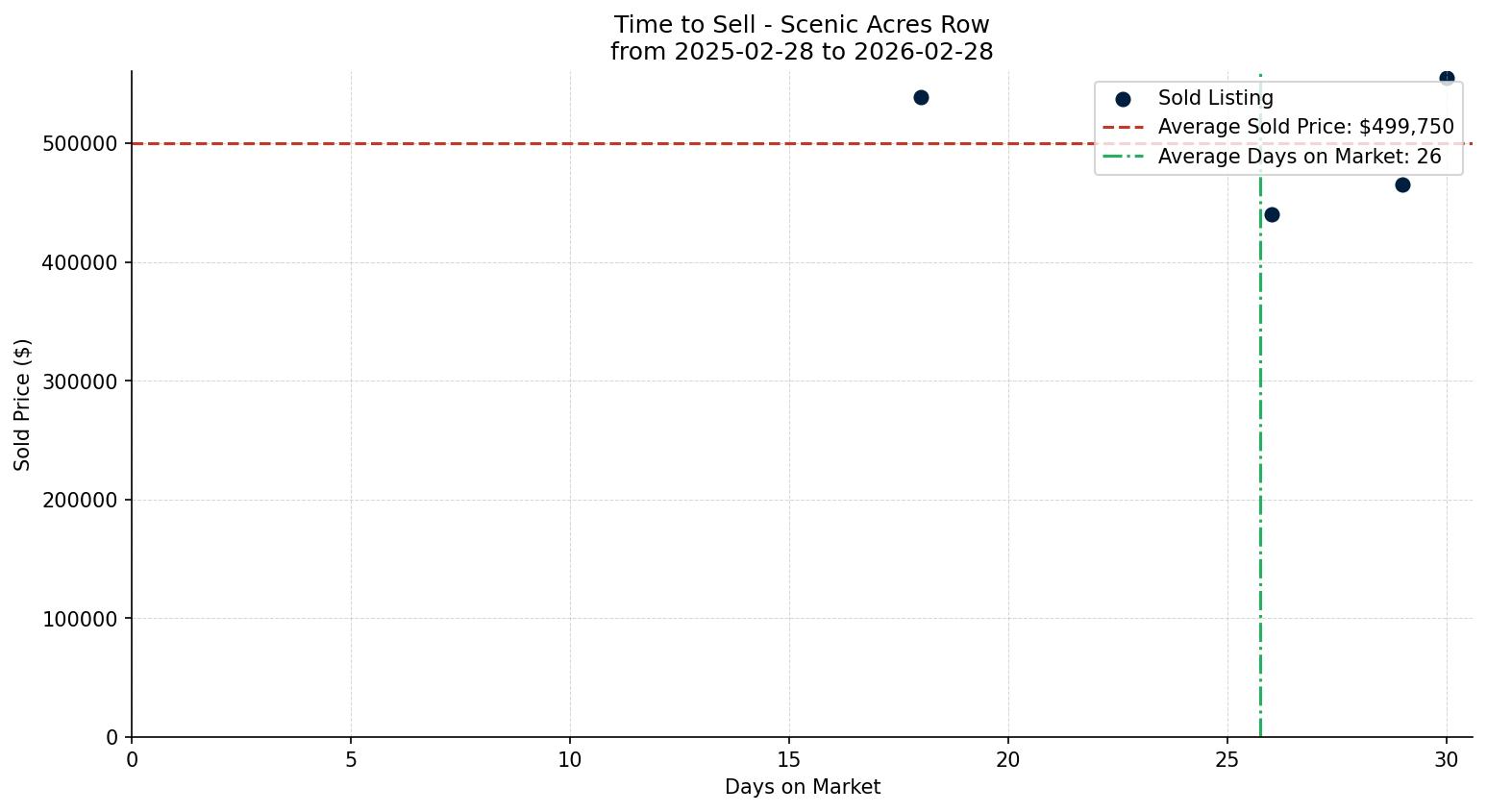Click the 500000 y-axis tick label
1487x812 pixels.
pyautogui.click(x=79, y=144)
